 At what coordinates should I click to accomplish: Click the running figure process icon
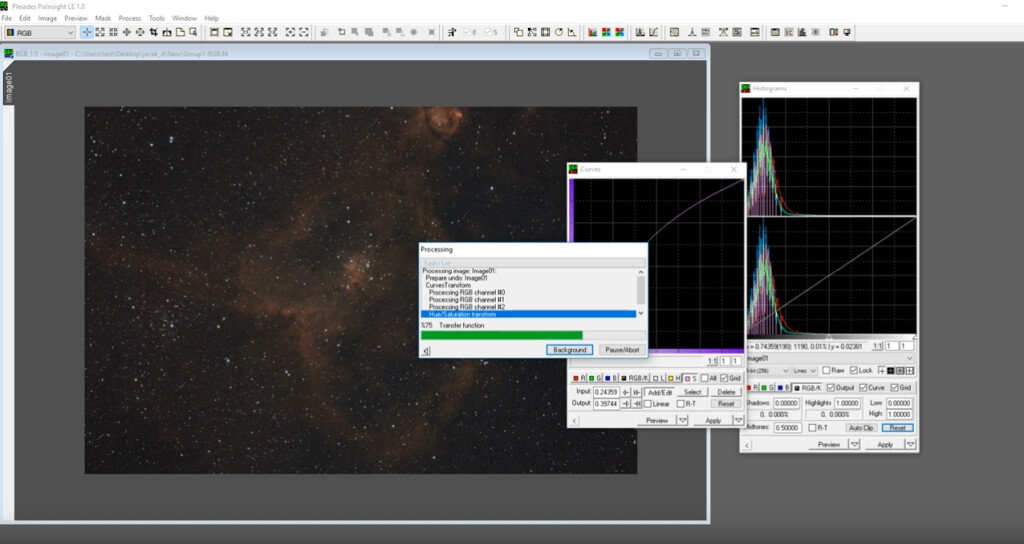[451, 32]
